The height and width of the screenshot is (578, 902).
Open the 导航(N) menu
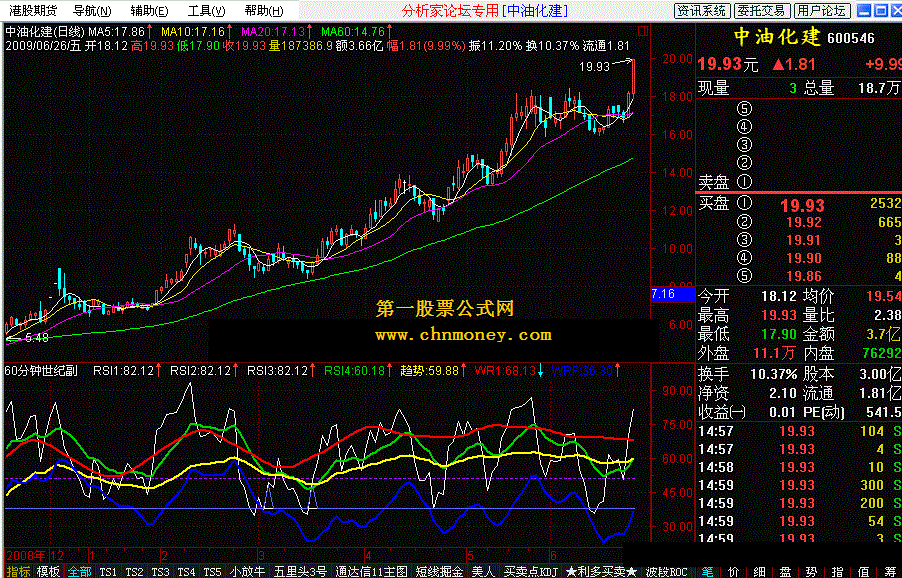(91, 10)
